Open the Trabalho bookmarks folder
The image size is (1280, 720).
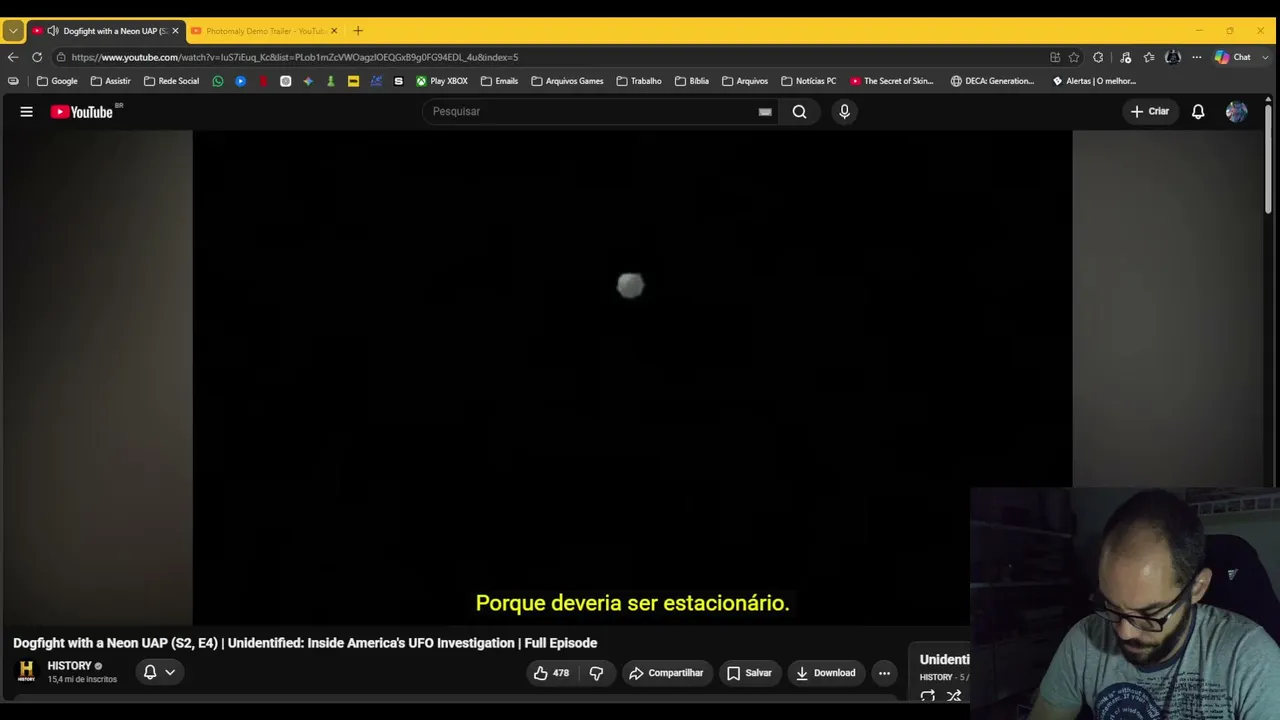coord(639,81)
